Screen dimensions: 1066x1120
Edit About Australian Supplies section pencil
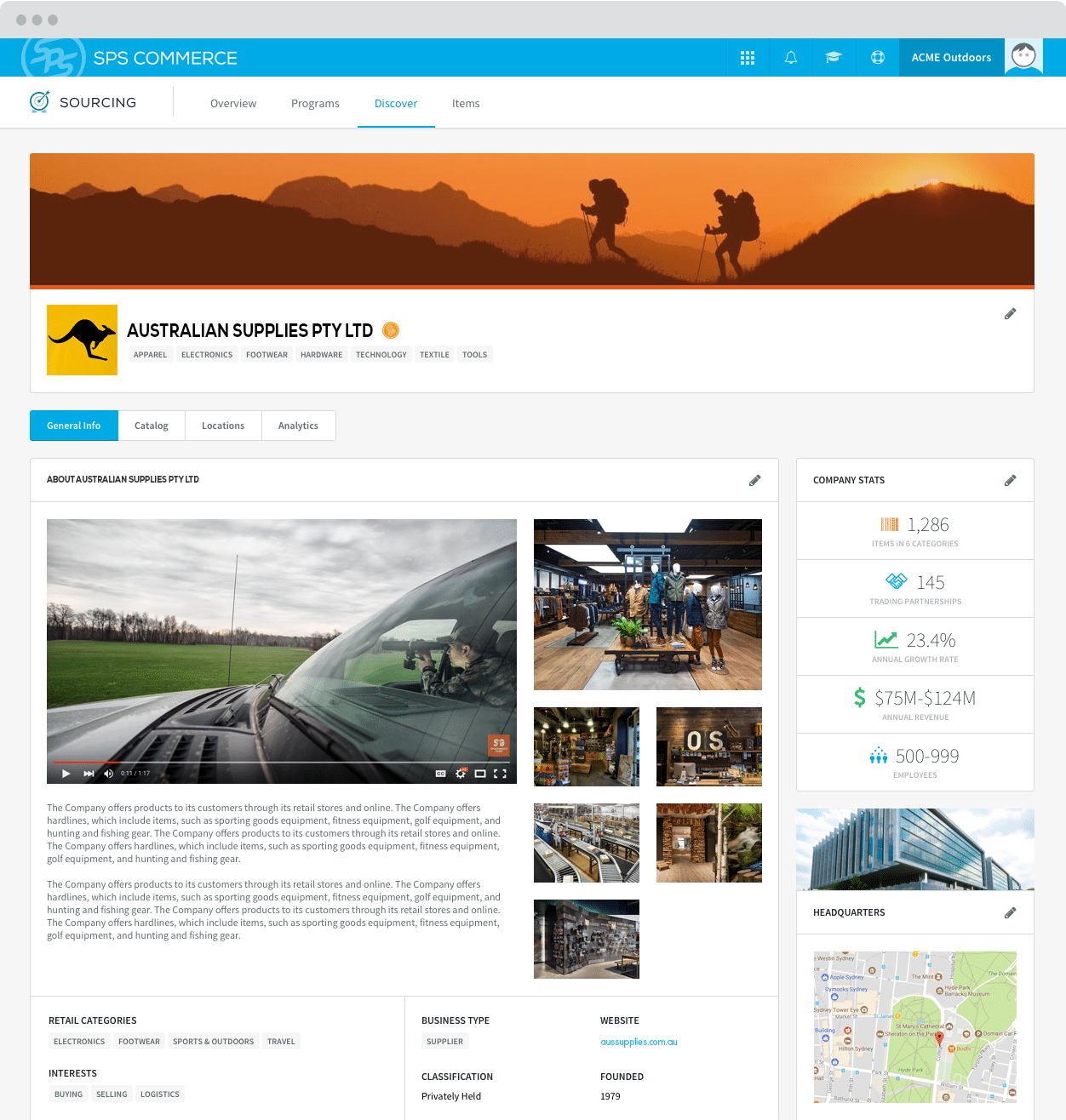pos(754,481)
